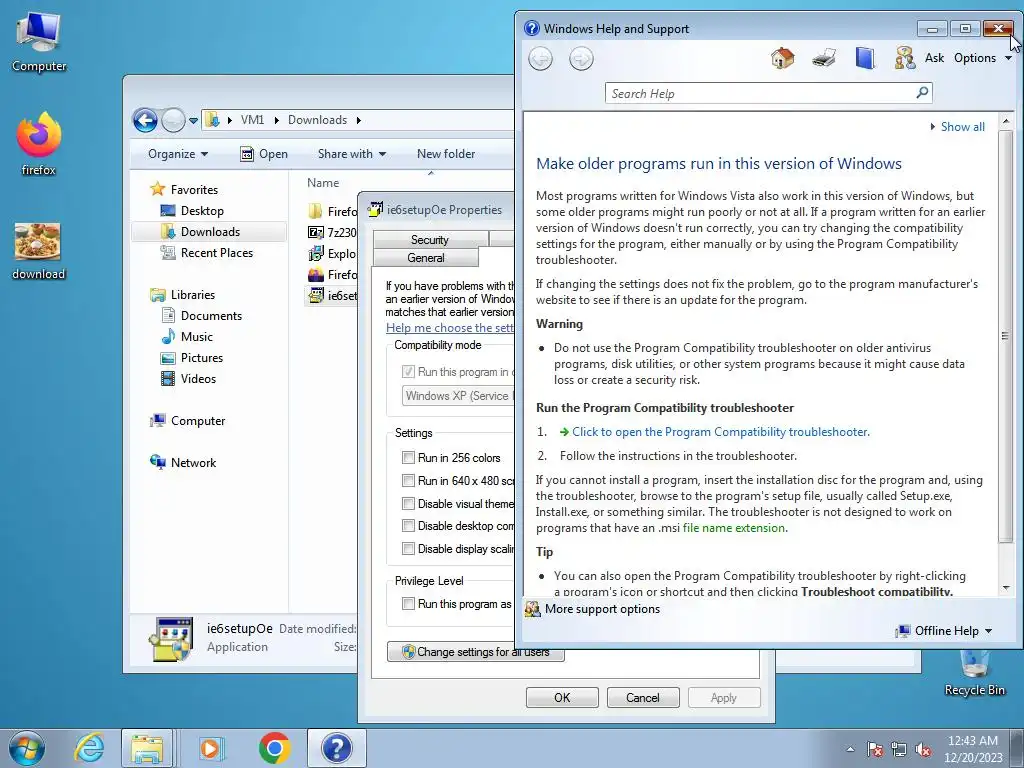
Task: Click Open in Explorer toolbar
Action: [x=264, y=154]
